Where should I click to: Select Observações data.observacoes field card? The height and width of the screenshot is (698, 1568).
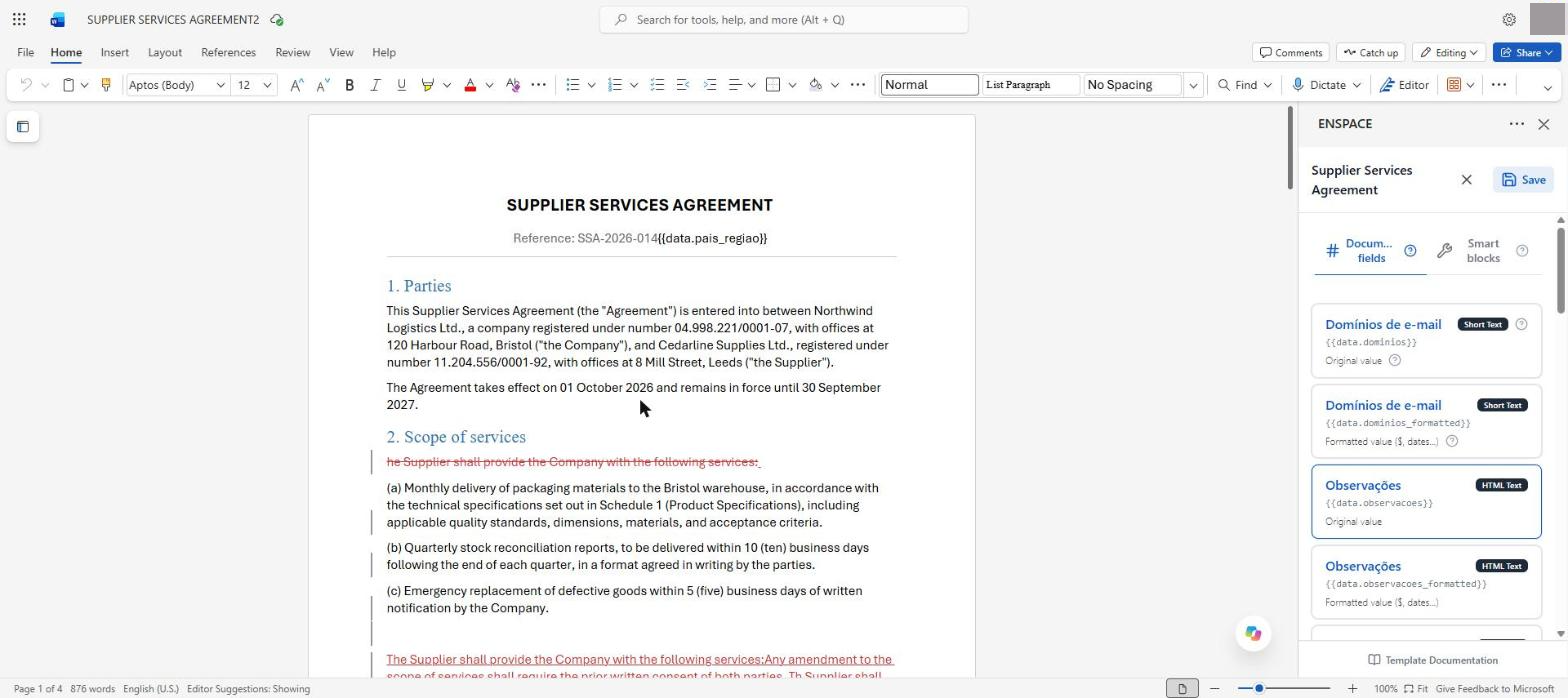point(1427,502)
